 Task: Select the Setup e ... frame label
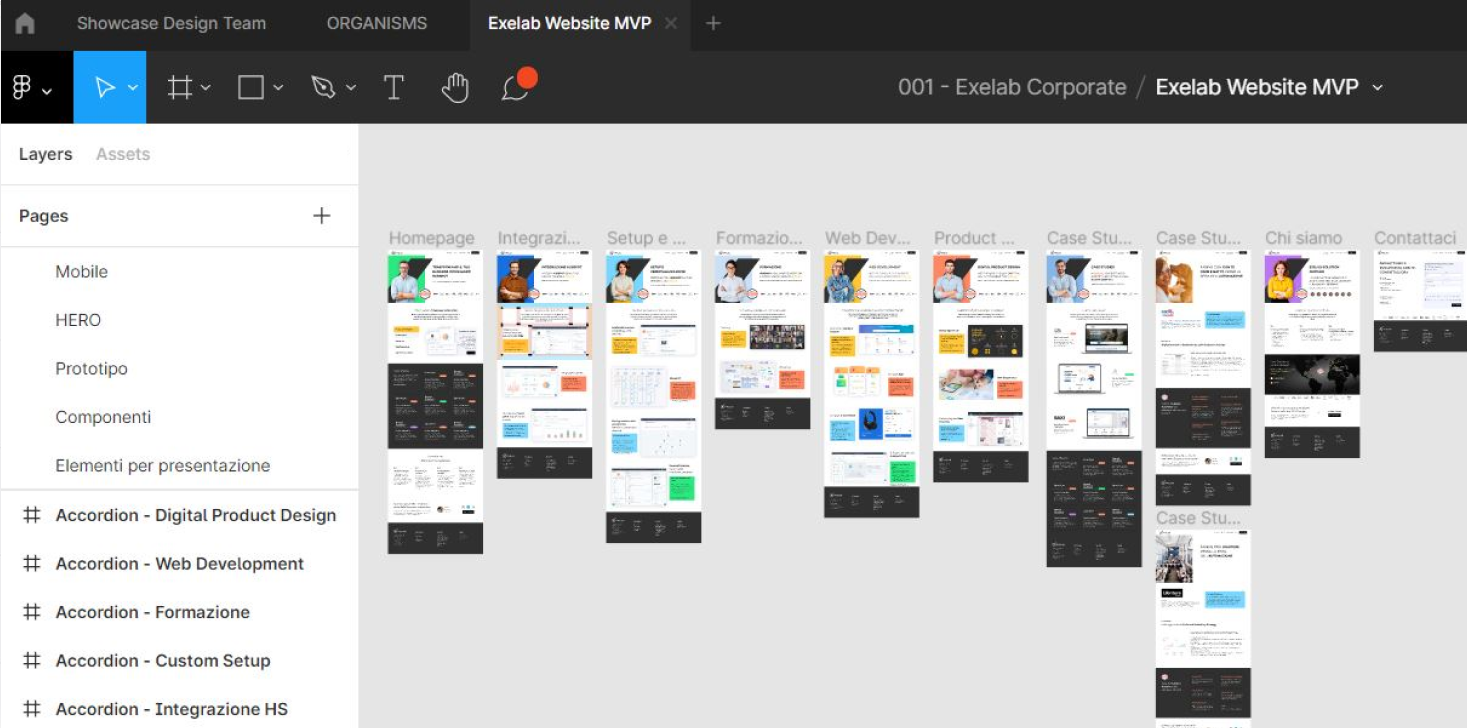(x=647, y=238)
